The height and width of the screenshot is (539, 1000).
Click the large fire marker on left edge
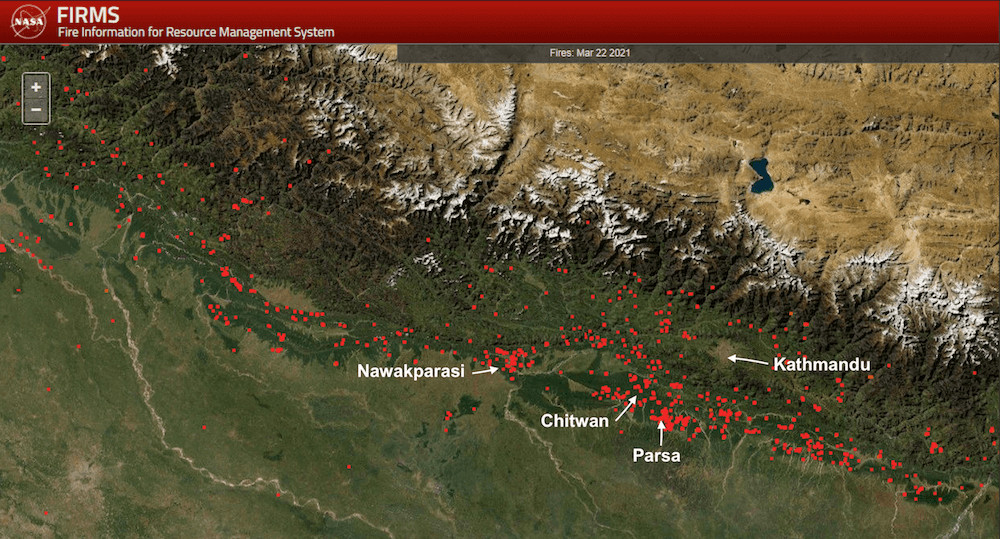click(x=3, y=247)
